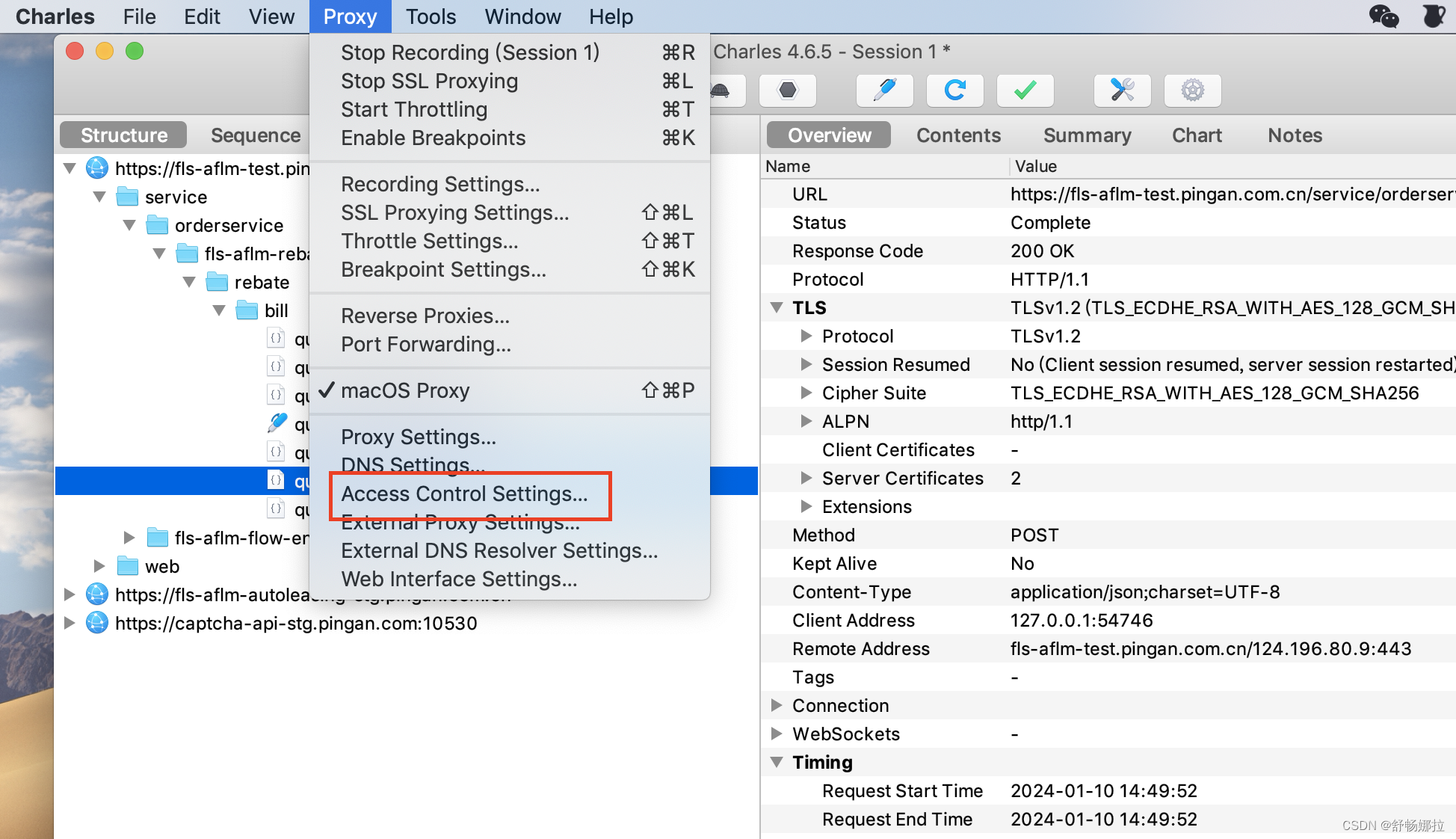Expand the captcha-api-stg host node
Viewport: 1456px width, 839px height.
(70, 623)
